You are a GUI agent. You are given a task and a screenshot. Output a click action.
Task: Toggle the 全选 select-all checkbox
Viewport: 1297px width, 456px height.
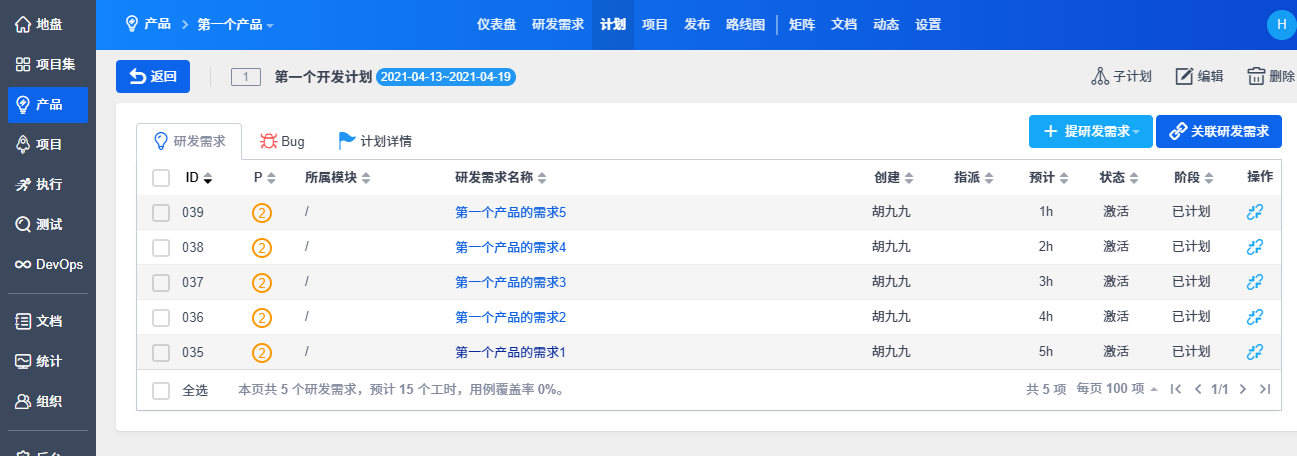tap(161, 390)
